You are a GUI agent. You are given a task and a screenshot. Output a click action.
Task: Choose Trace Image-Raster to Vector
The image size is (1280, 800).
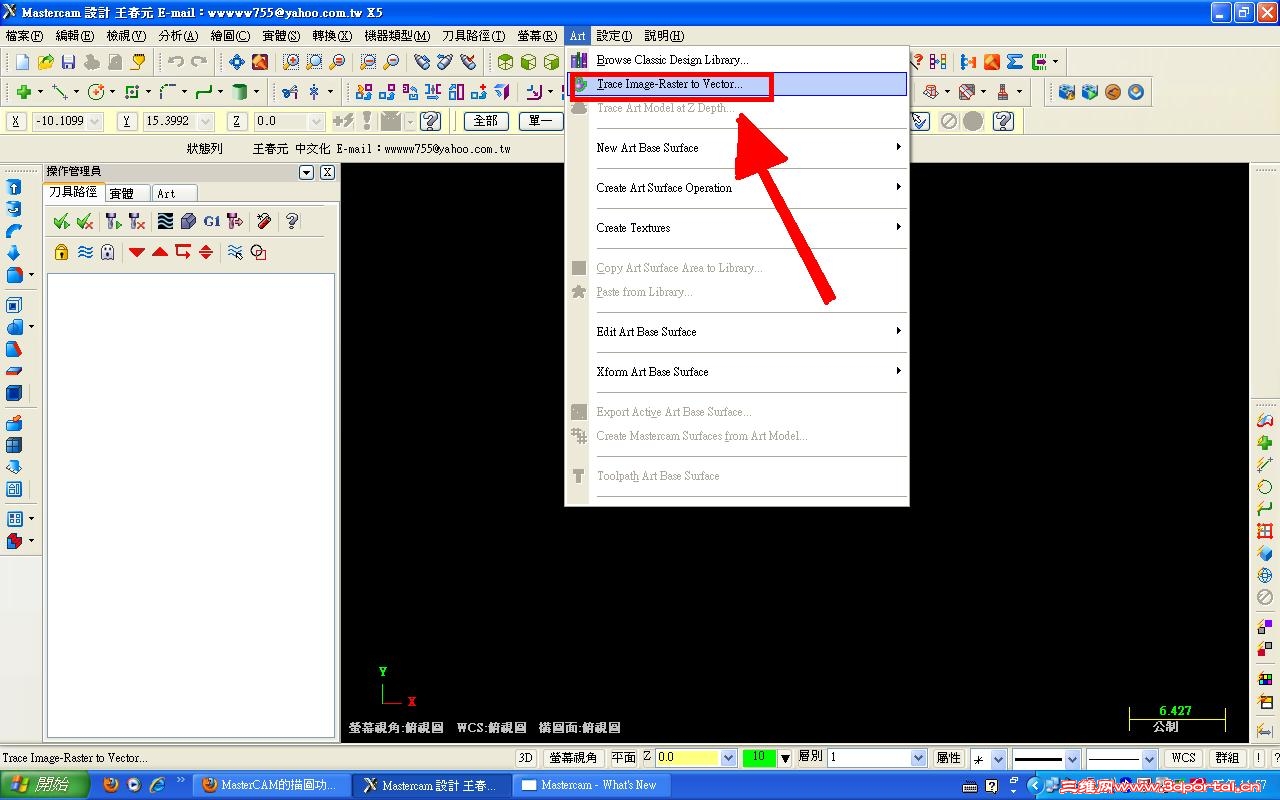(738, 84)
